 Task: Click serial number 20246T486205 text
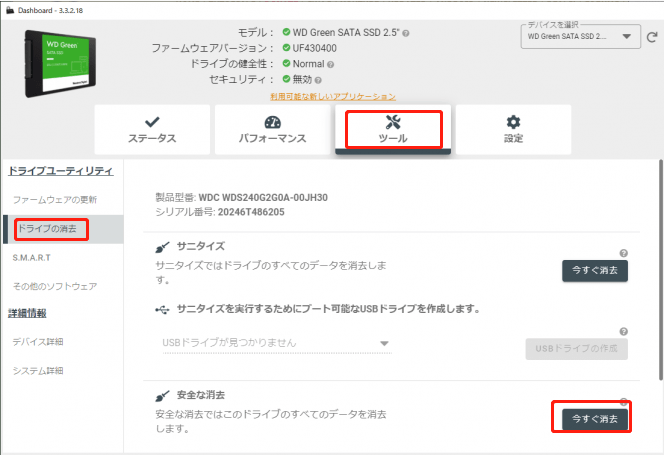pos(251,212)
